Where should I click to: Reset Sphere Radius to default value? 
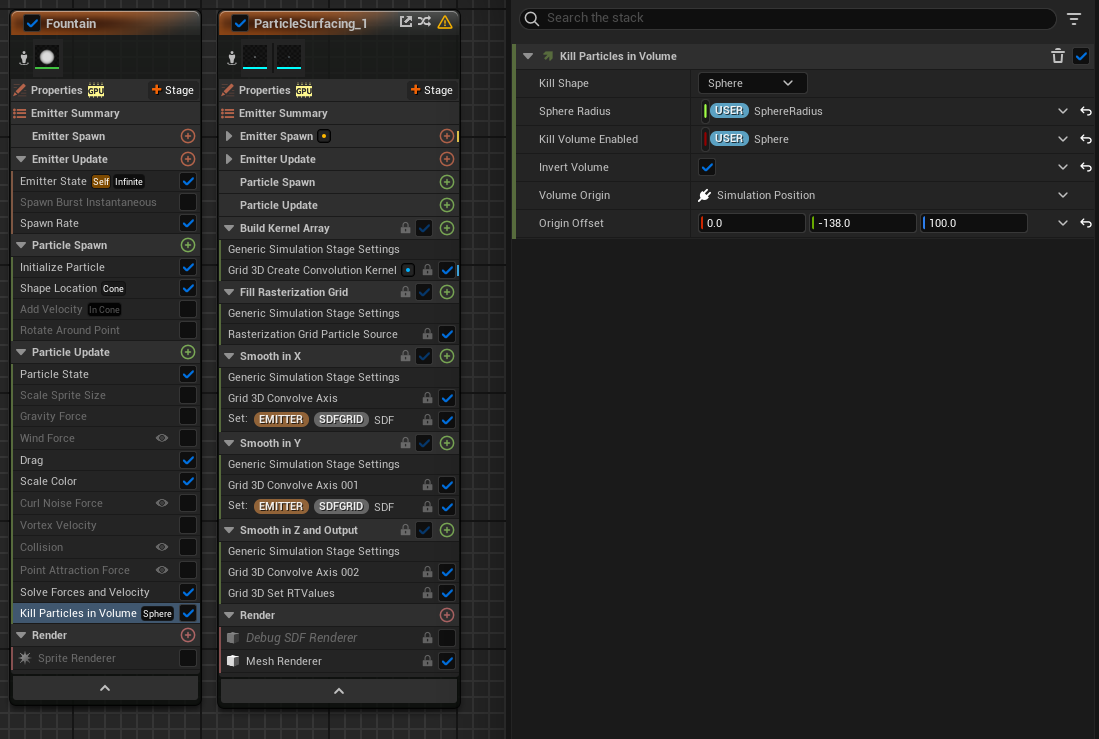tap(1086, 111)
